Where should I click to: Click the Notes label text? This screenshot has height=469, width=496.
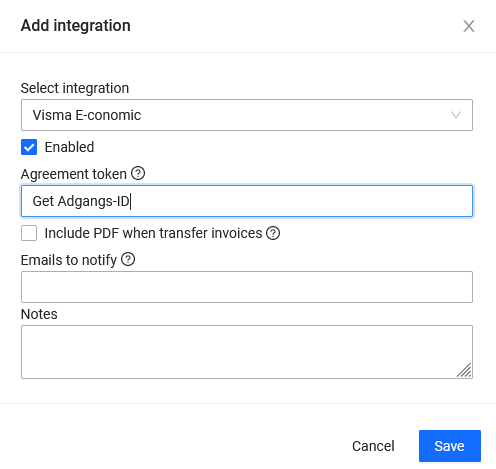(39, 314)
